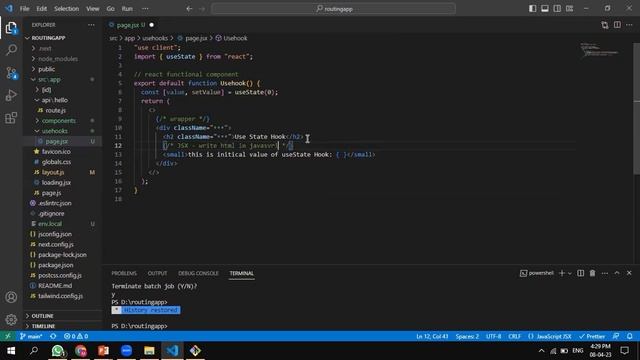Add a new terminal with plus icon
Screen dimensions: 640x360
(562, 273)
